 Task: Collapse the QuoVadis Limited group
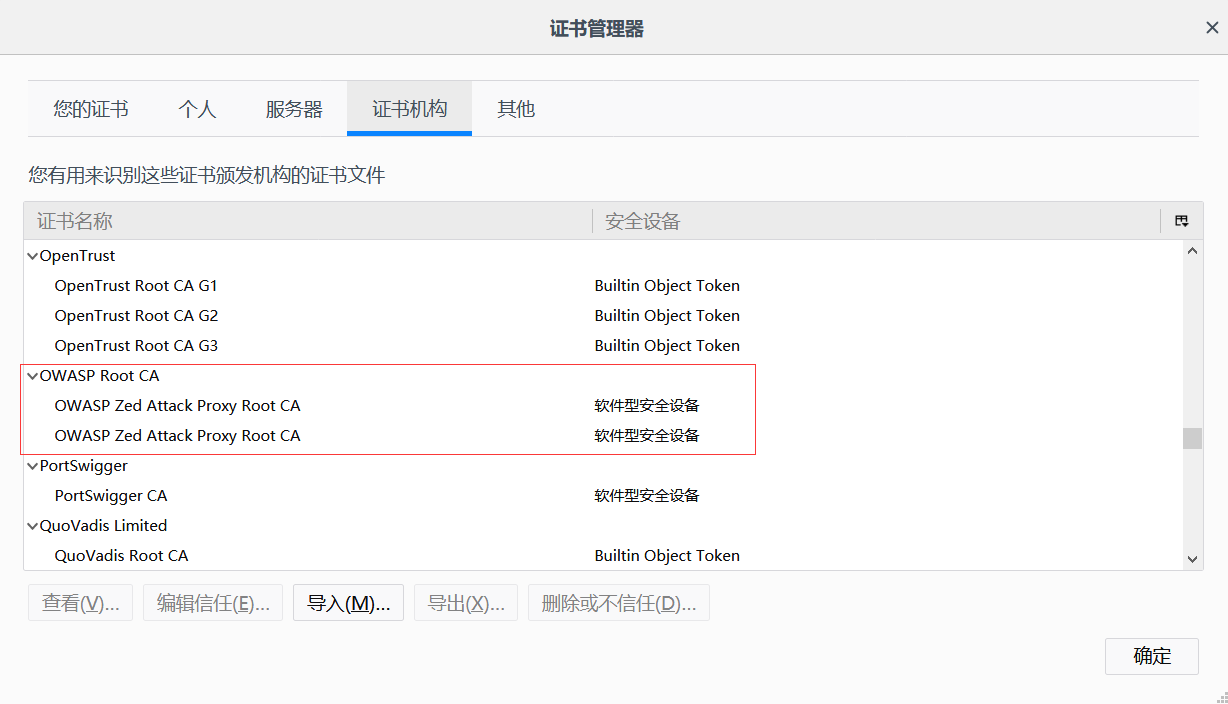(33, 526)
